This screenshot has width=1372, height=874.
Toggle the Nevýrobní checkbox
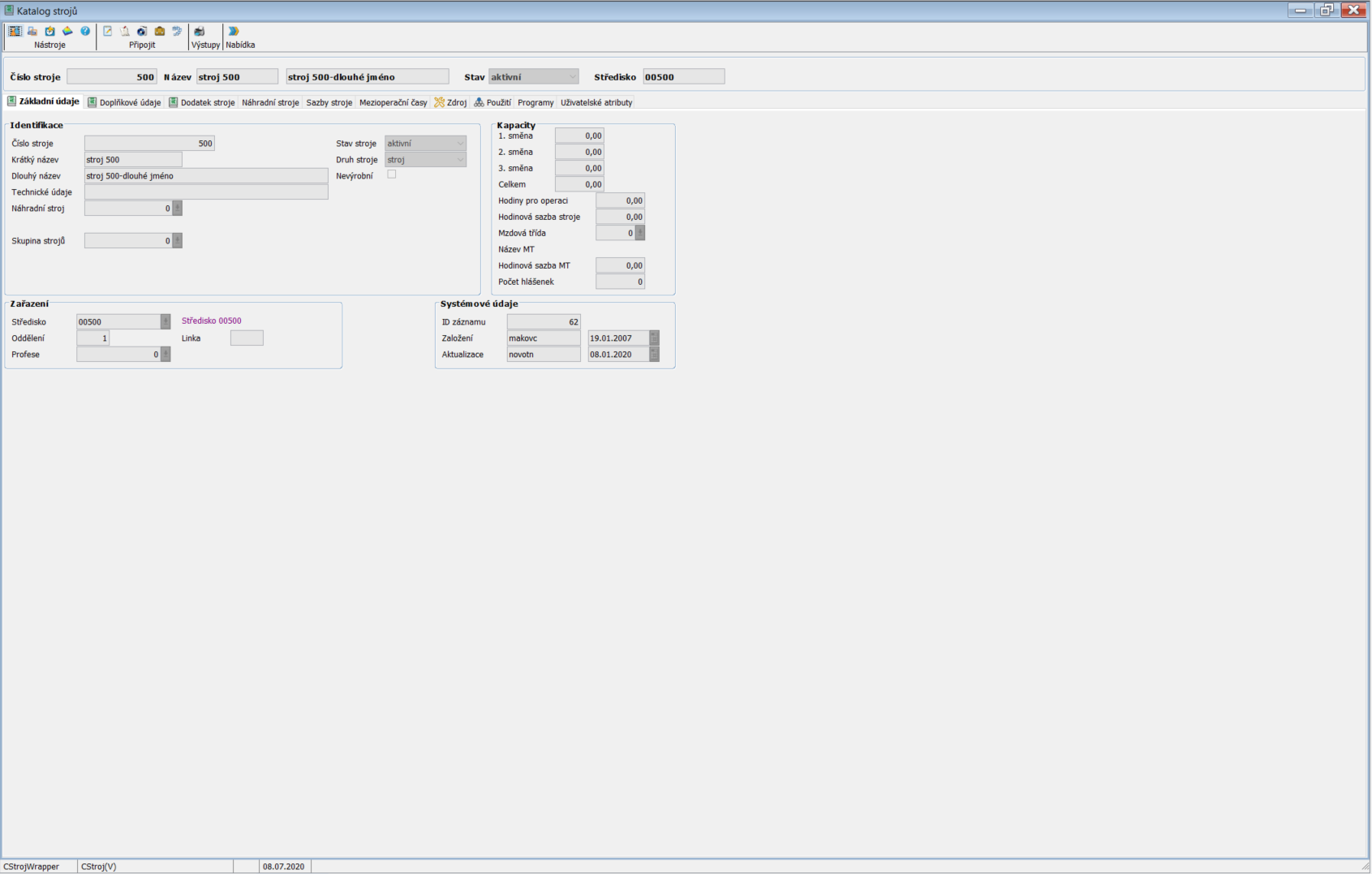click(392, 174)
